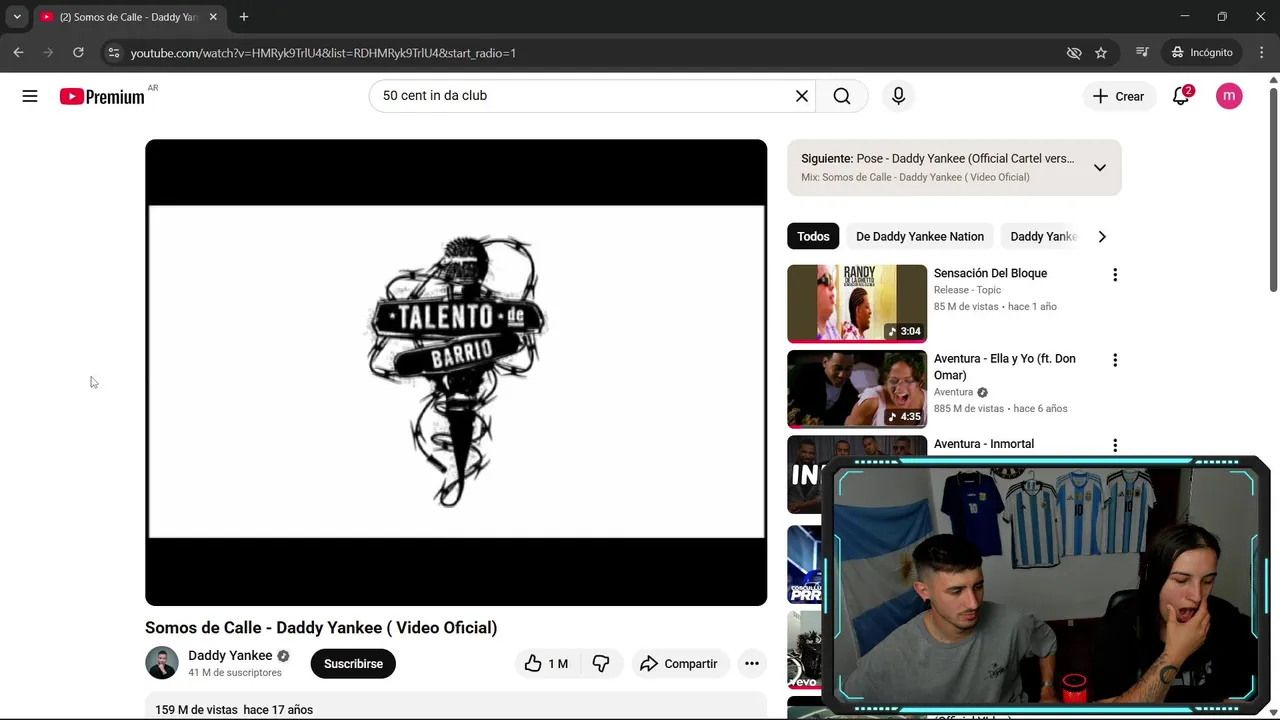Image resolution: width=1280 pixels, height=720 pixels.
Task: View site information icon in address bar
Action: click(113, 52)
